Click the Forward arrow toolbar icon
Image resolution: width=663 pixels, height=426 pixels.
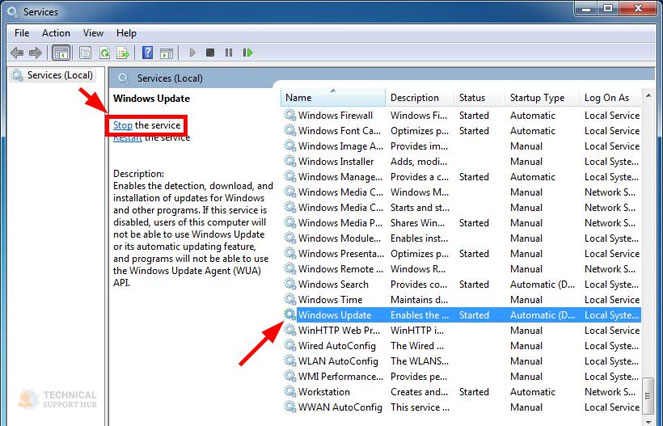tap(36, 53)
